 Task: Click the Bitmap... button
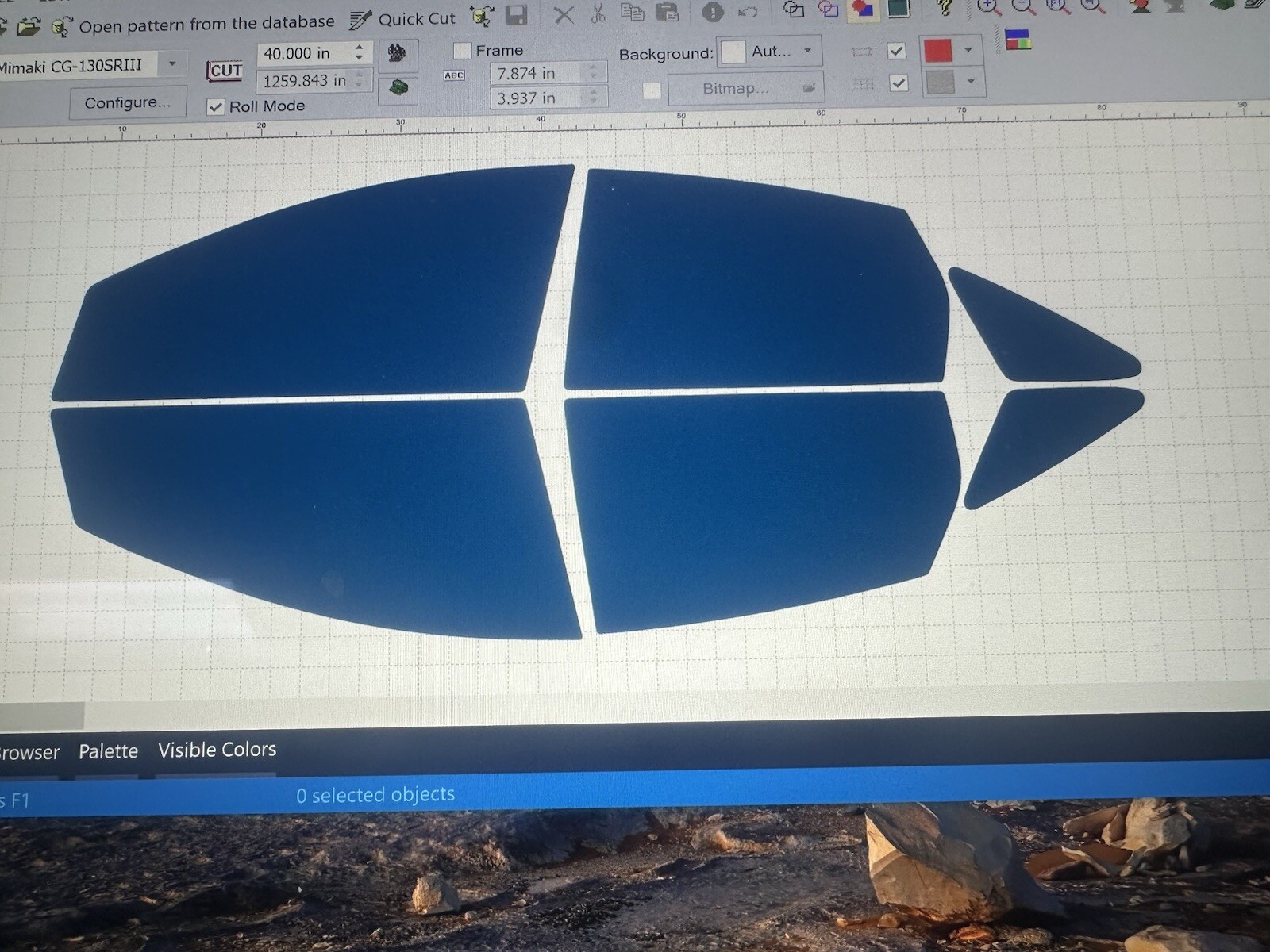[745, 88]
